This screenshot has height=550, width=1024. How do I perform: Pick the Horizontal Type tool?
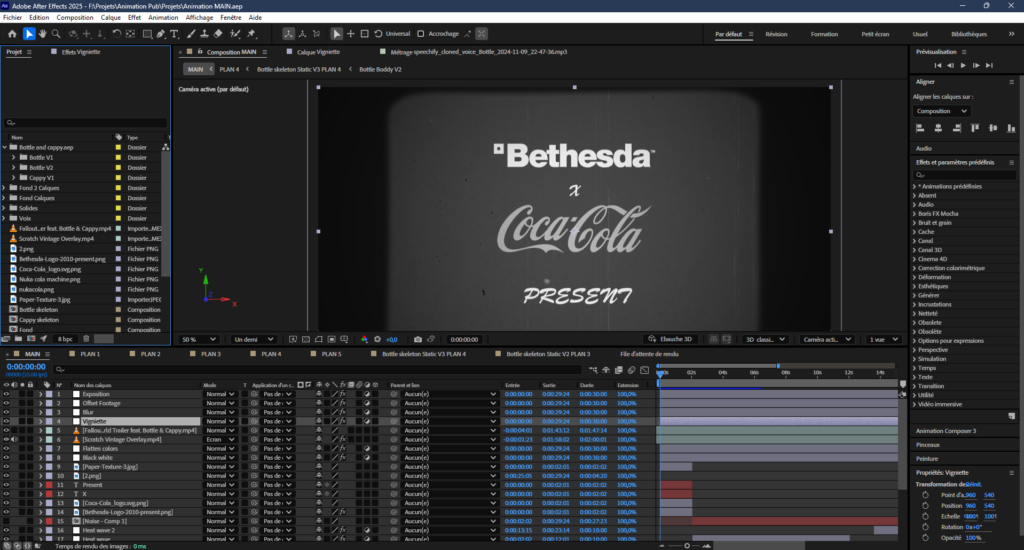click(175, 34)
